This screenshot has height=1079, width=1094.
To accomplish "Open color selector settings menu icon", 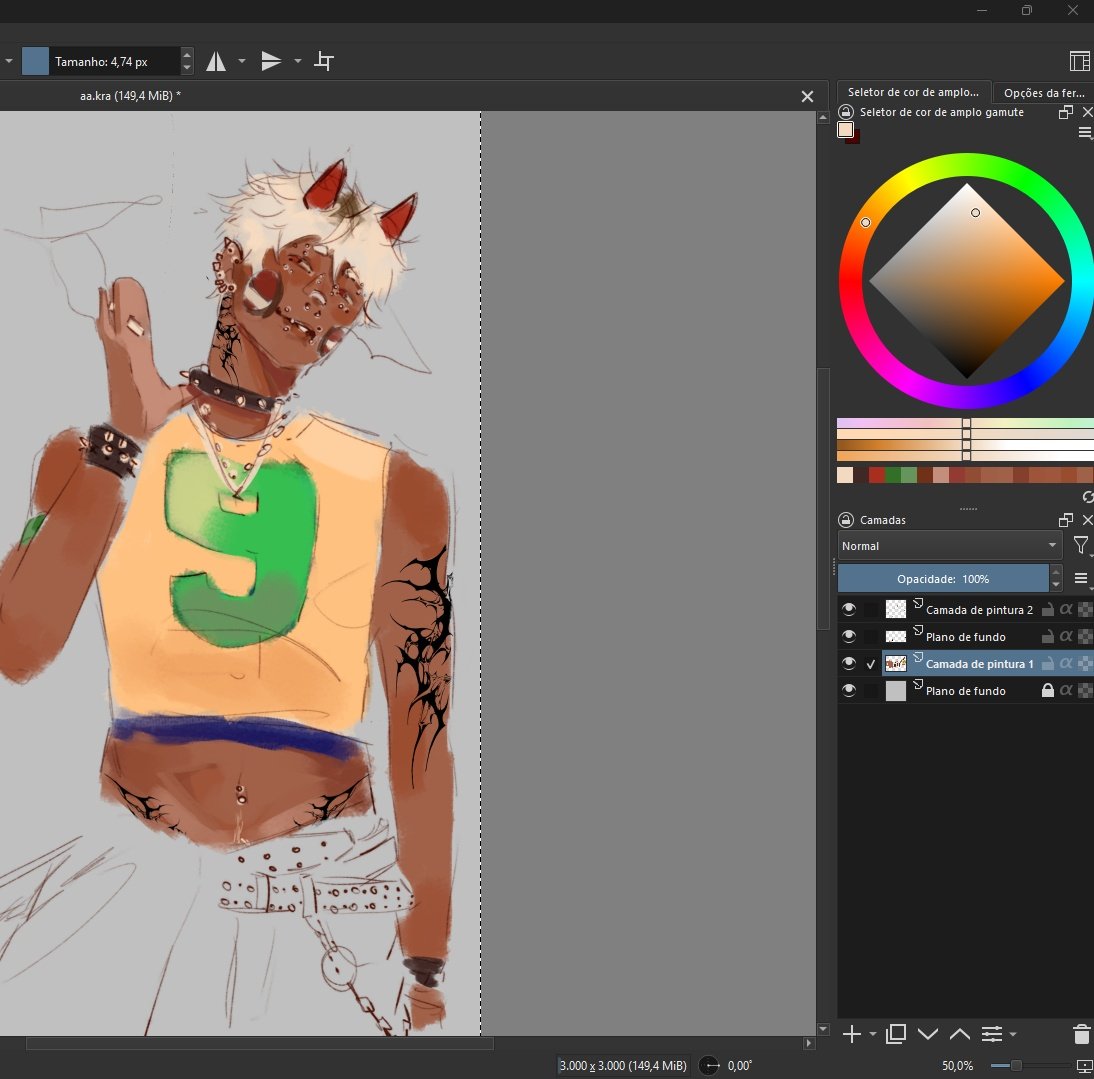I will (x=1085, y=132).
